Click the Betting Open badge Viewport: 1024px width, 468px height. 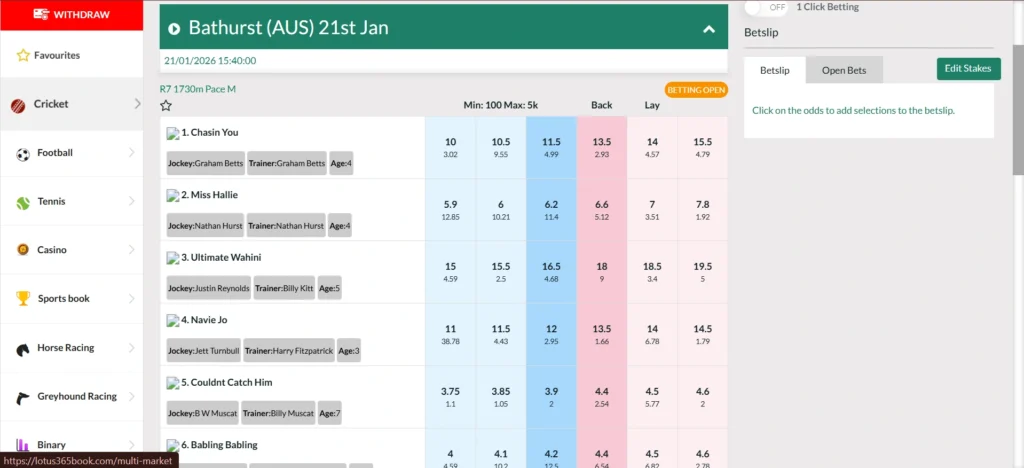696,90
